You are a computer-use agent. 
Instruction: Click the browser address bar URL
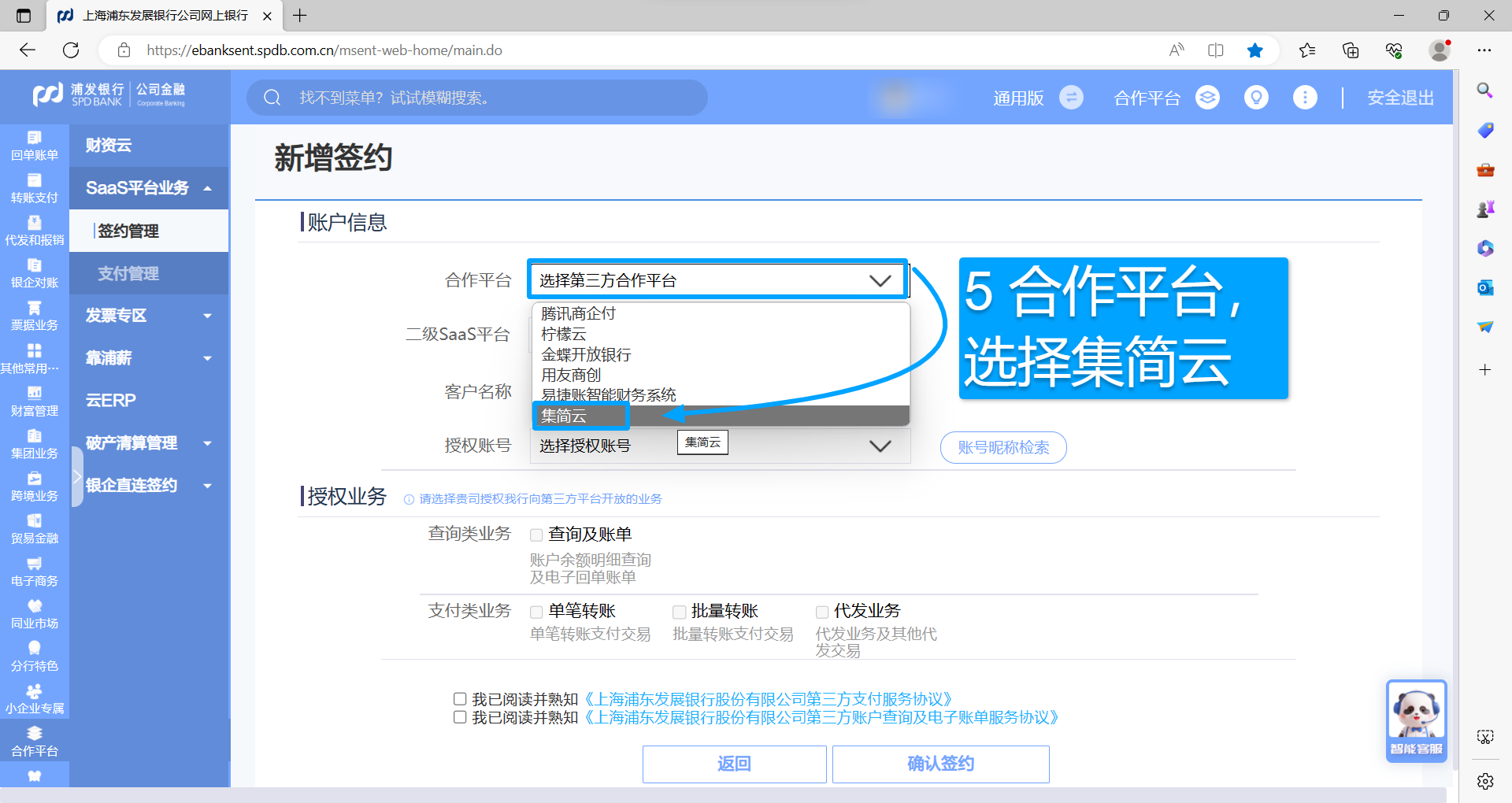pos(324,50)
